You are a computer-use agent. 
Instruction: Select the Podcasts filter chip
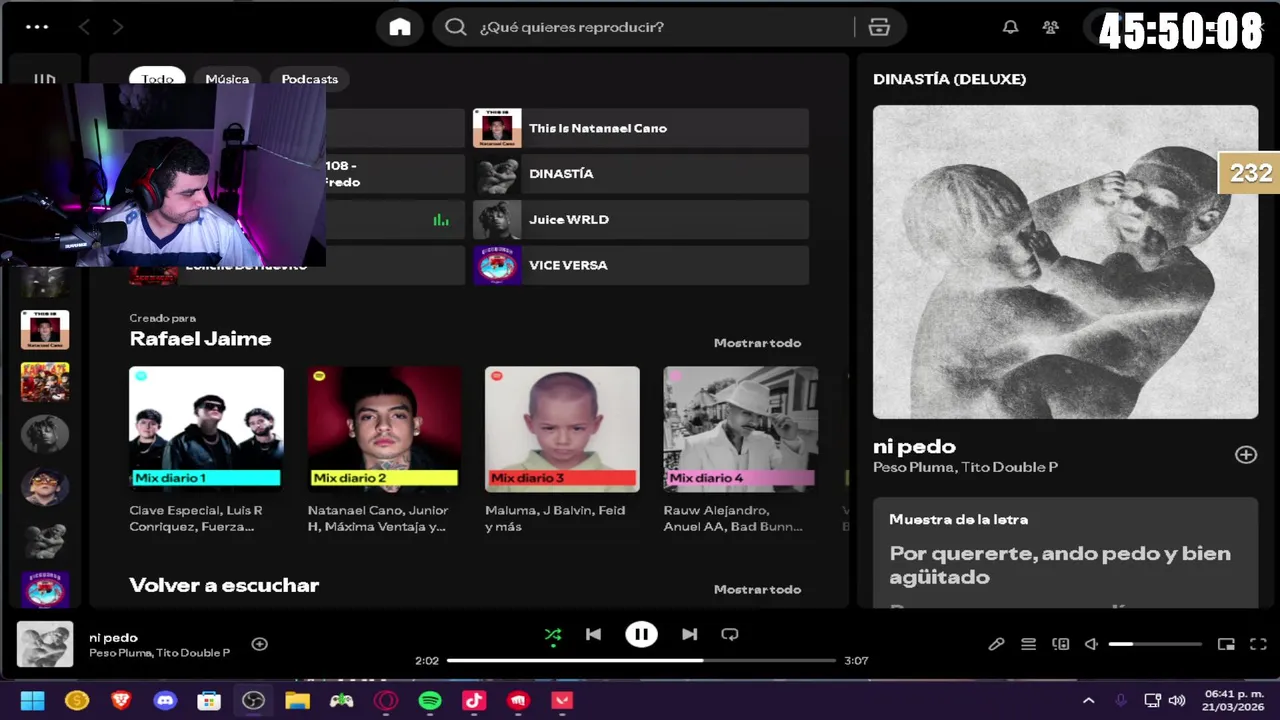pos(310,79)
